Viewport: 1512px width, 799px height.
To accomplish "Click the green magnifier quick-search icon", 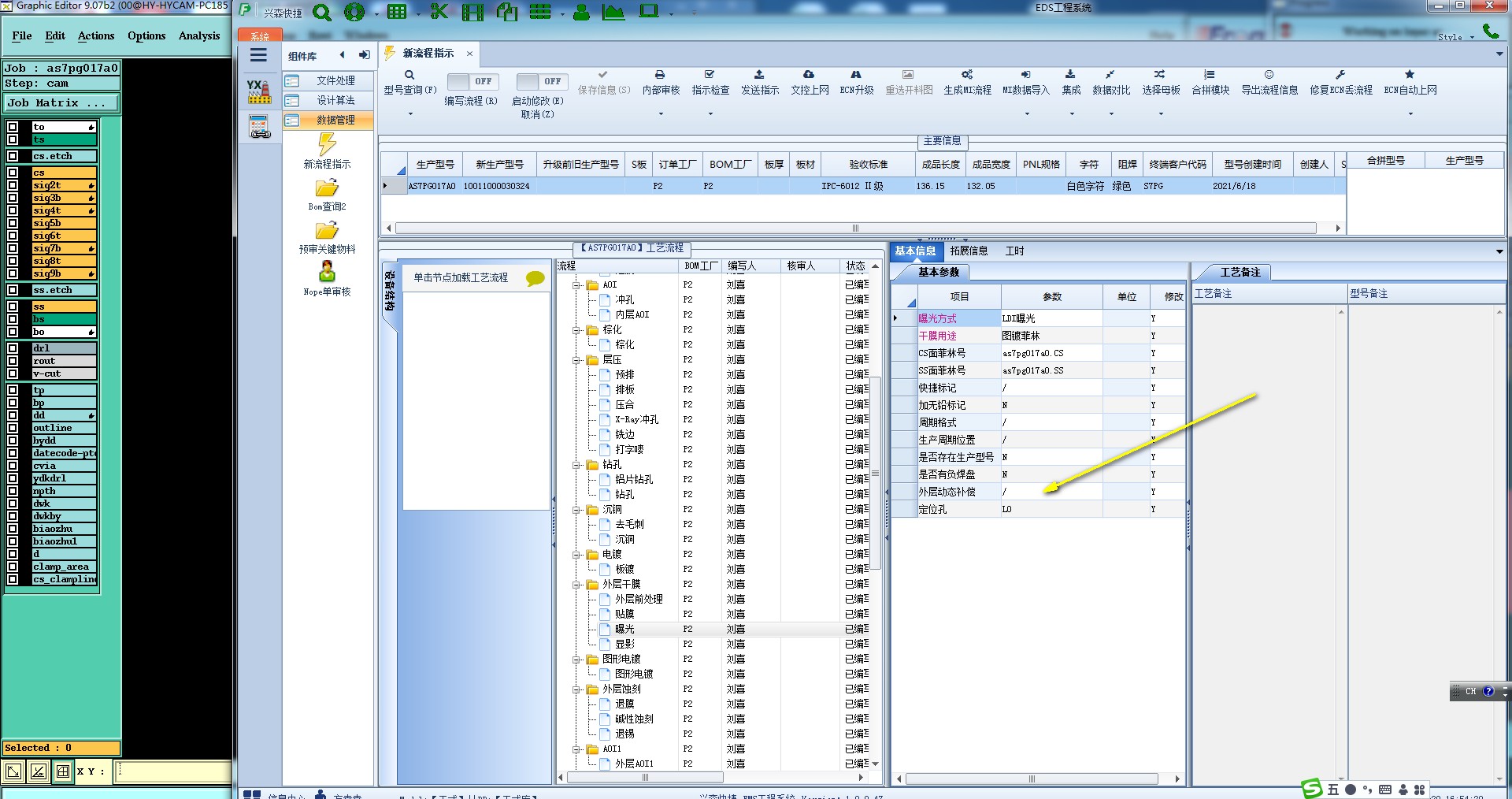I will [x=321, y=12].
